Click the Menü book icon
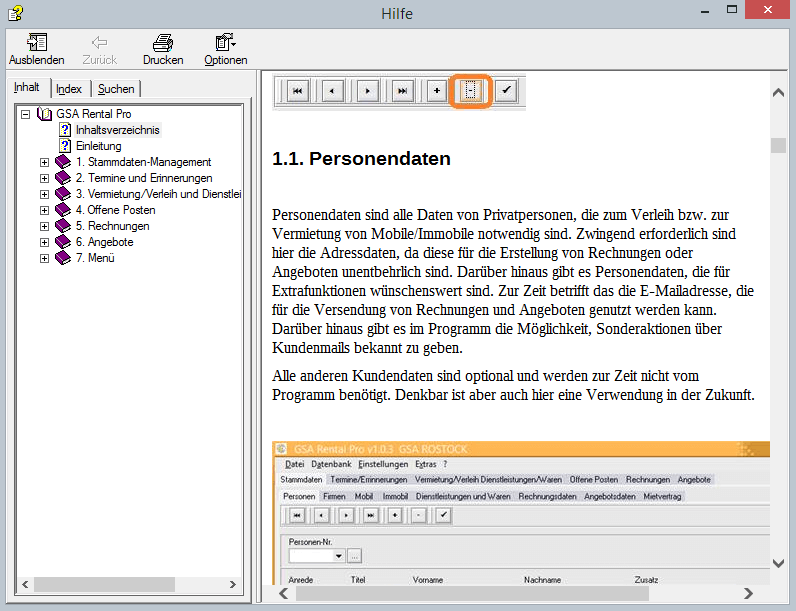796x611 pixels. pos(63,258)
